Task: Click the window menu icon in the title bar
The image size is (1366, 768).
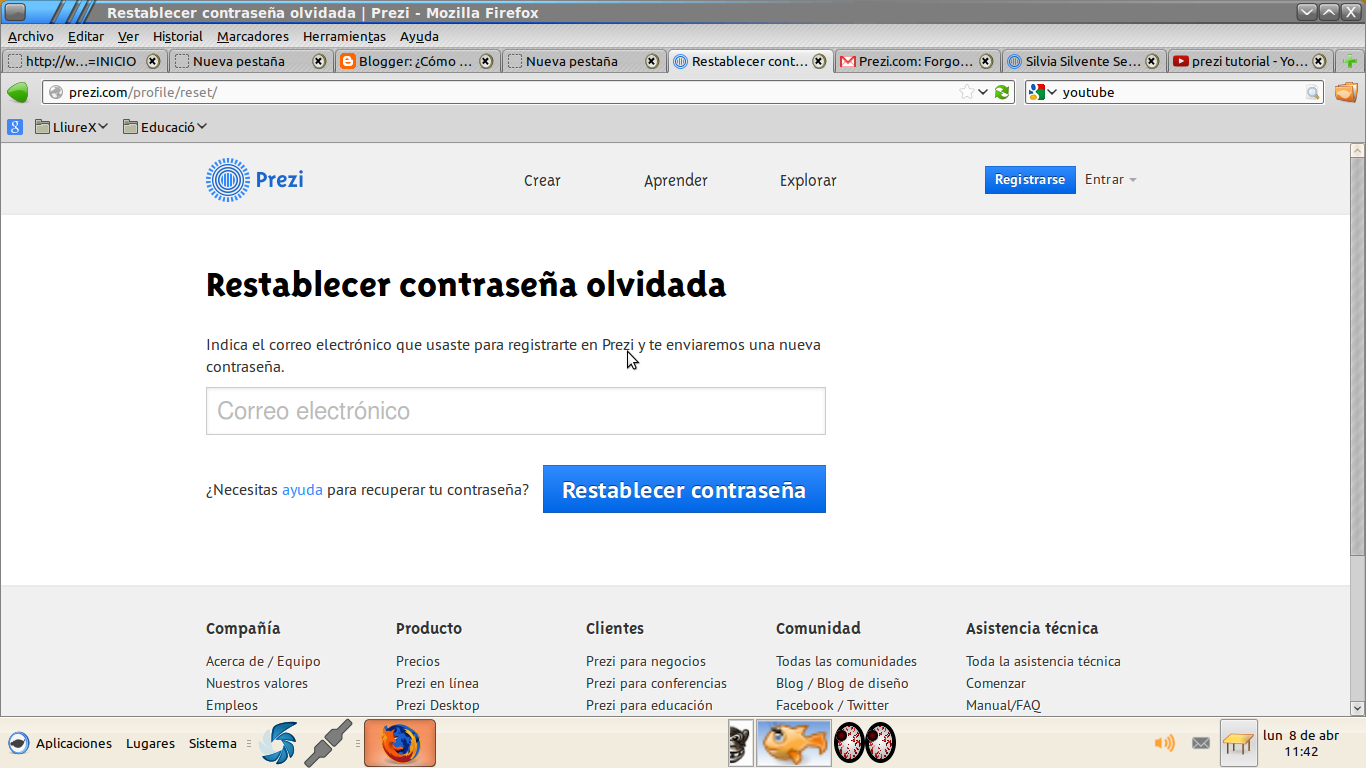Action: tap(16, 13)
